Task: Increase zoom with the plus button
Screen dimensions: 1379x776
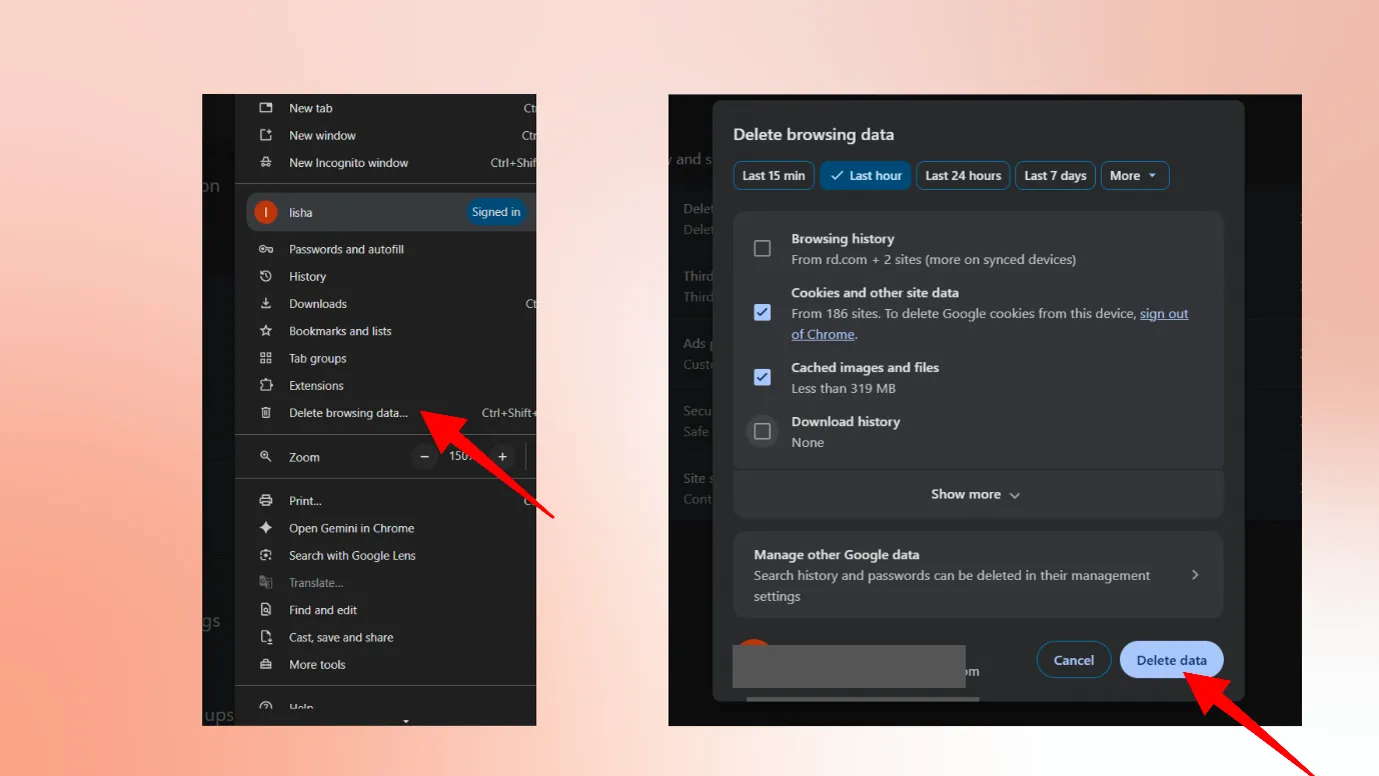Action: click(503, 456)
